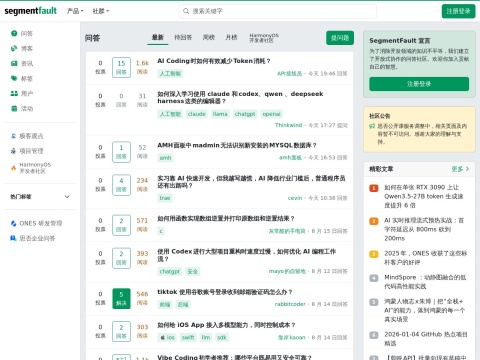Image resolution: width=480 pixels, height=360 pixels.
Task: Click rank 4 badge beside MindSpore article
Action: coord(374,278)
